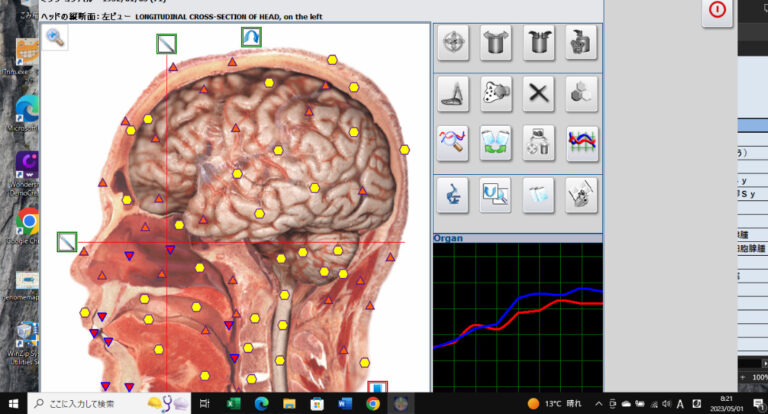This screenshot has width=768, height=414.
Task: Open File Explorer from the taskbar
Action: (289, 404)
